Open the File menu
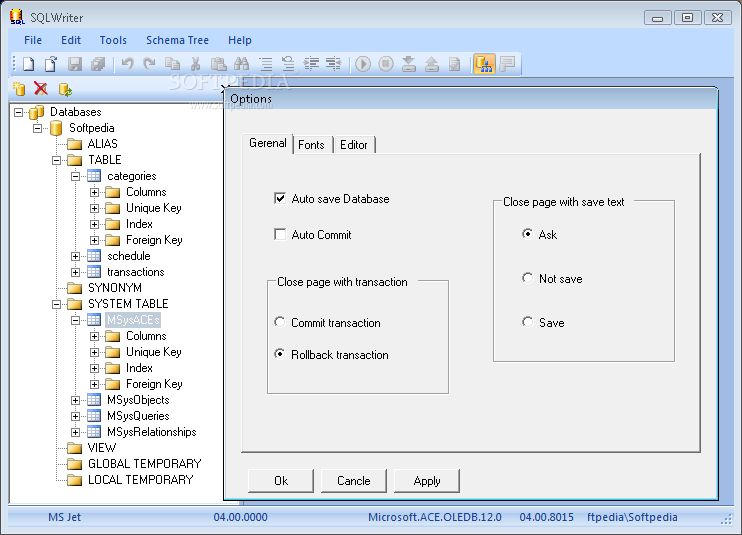Image resolution: width=742 pixels, height=535 pixels. (x=33, y=40)
